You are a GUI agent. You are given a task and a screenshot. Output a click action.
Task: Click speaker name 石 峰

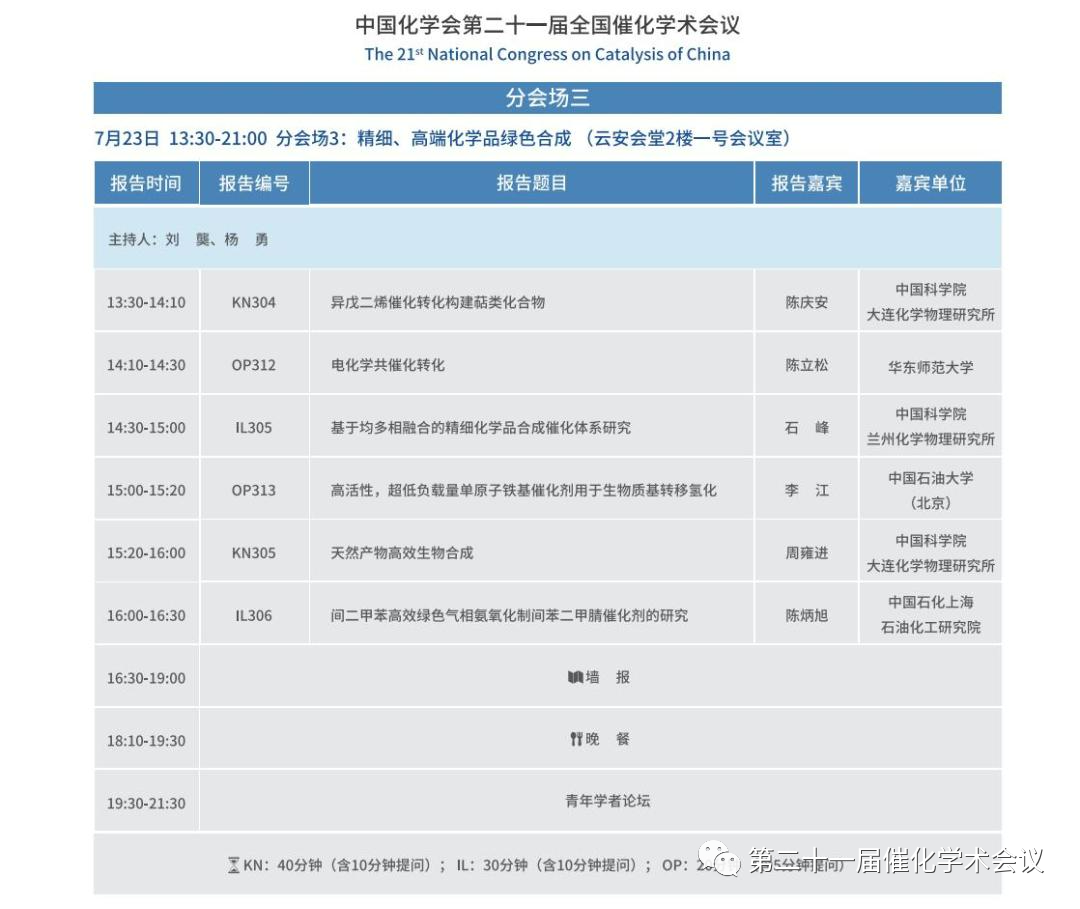(x=807, y=428)
